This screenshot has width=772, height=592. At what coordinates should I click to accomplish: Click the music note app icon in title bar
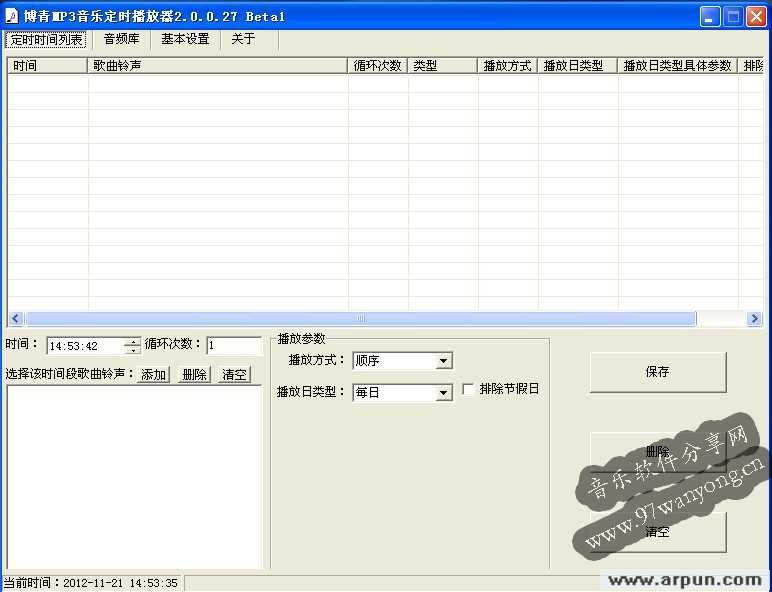coord(11,16)
